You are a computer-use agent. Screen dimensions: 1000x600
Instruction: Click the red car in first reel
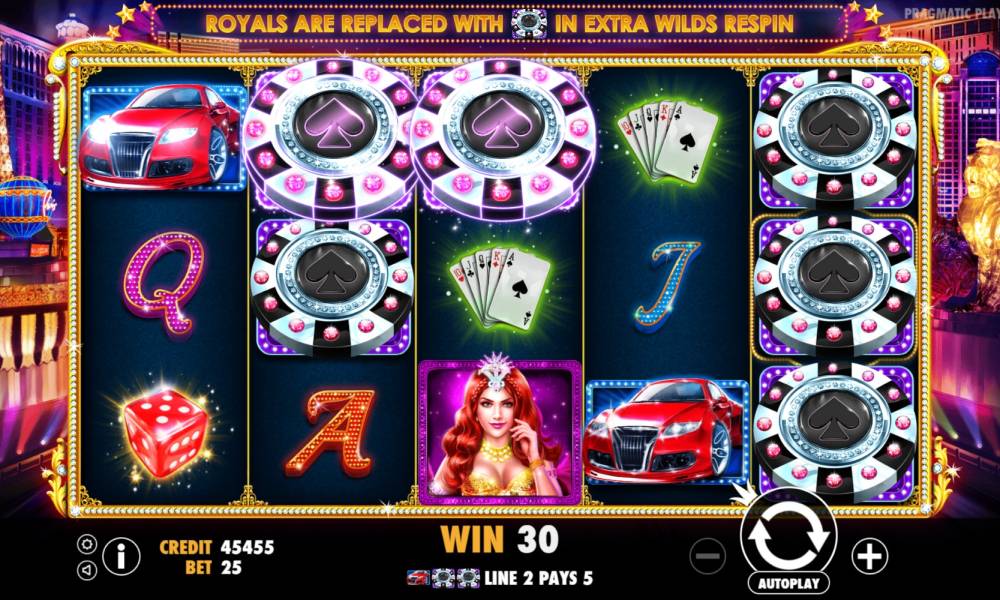pos(163,137)
